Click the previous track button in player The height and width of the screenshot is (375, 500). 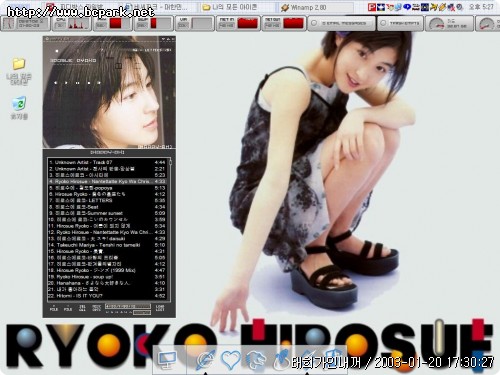[56, 83]
